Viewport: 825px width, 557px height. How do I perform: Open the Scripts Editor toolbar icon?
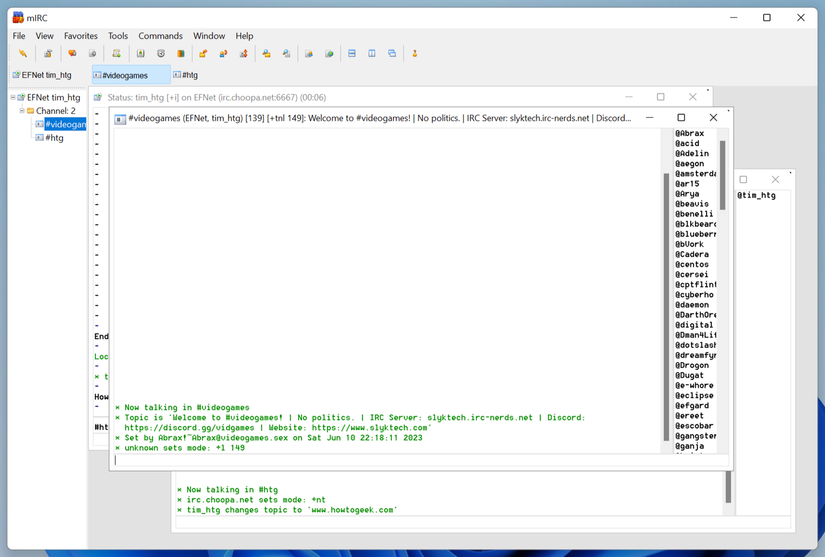coord(117,54)
